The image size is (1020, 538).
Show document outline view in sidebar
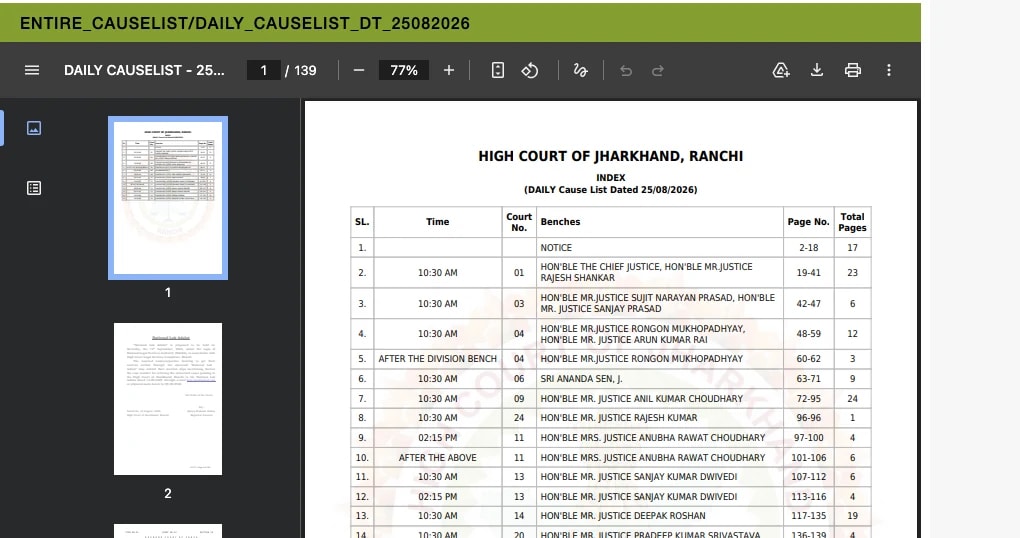coord(34,188)
